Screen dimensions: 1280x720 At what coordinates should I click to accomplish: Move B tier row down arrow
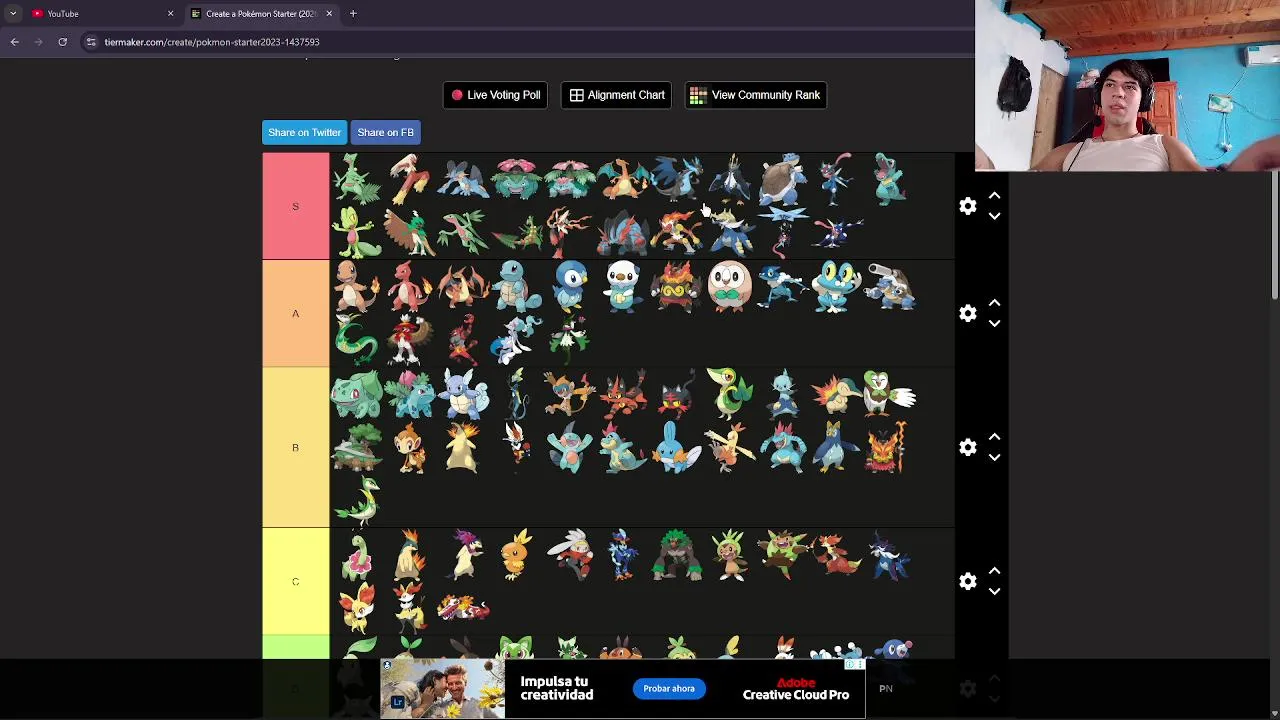coord(994,457)
